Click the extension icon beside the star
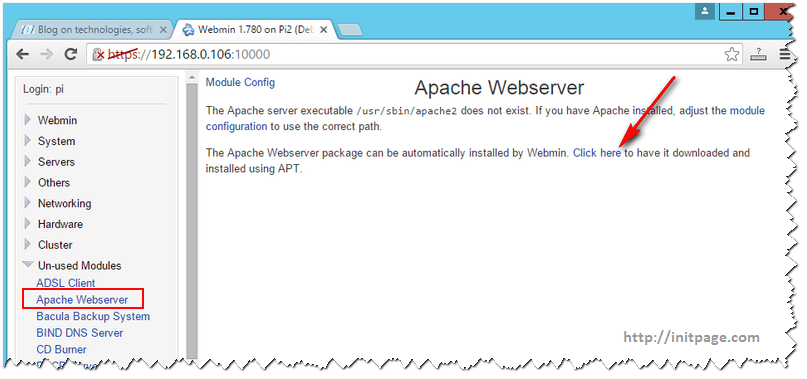Viewport: 807px width, 379px height. [759, 55]
